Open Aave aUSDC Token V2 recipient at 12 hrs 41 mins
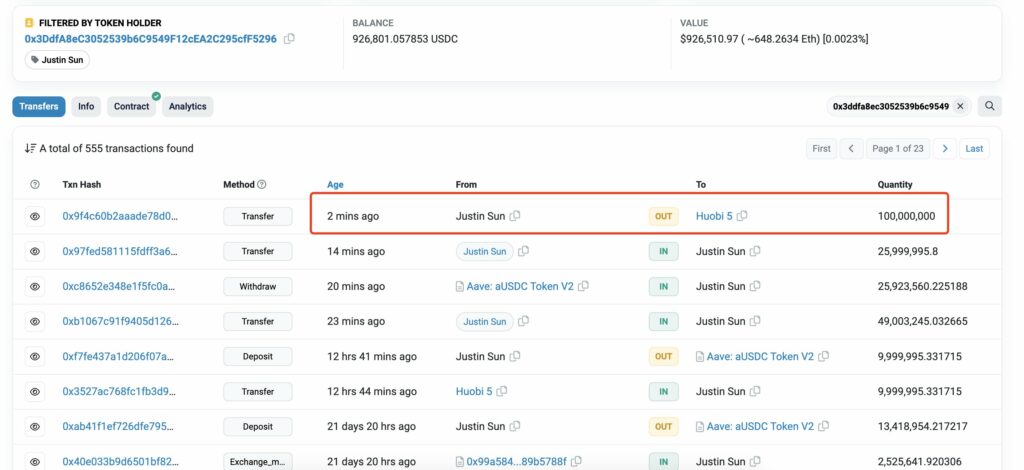 click(x=760, y=356)
